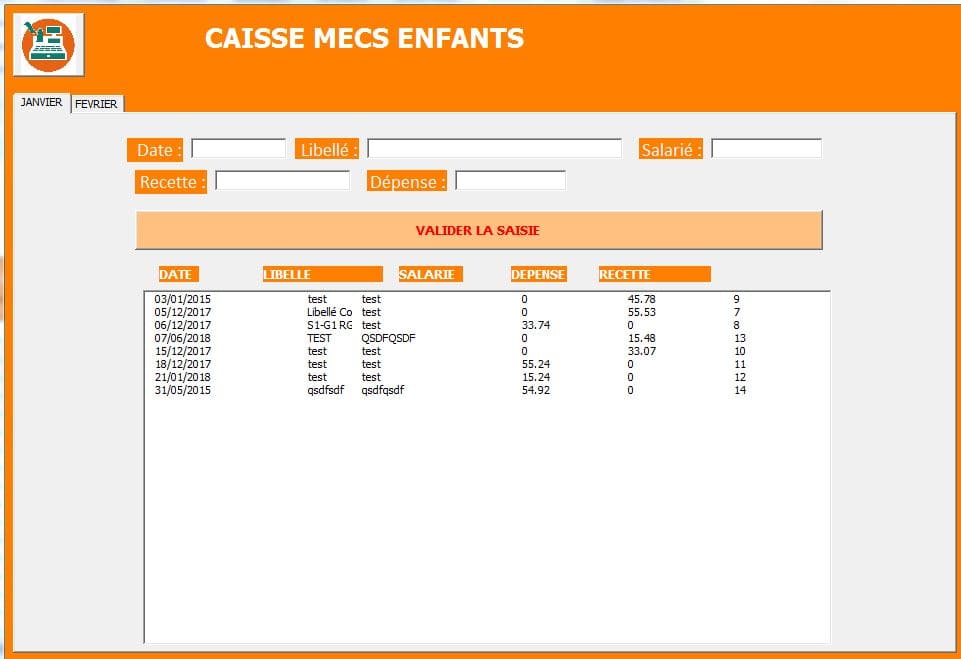Click the 55.53 receipt value

(x=642, y=312)
